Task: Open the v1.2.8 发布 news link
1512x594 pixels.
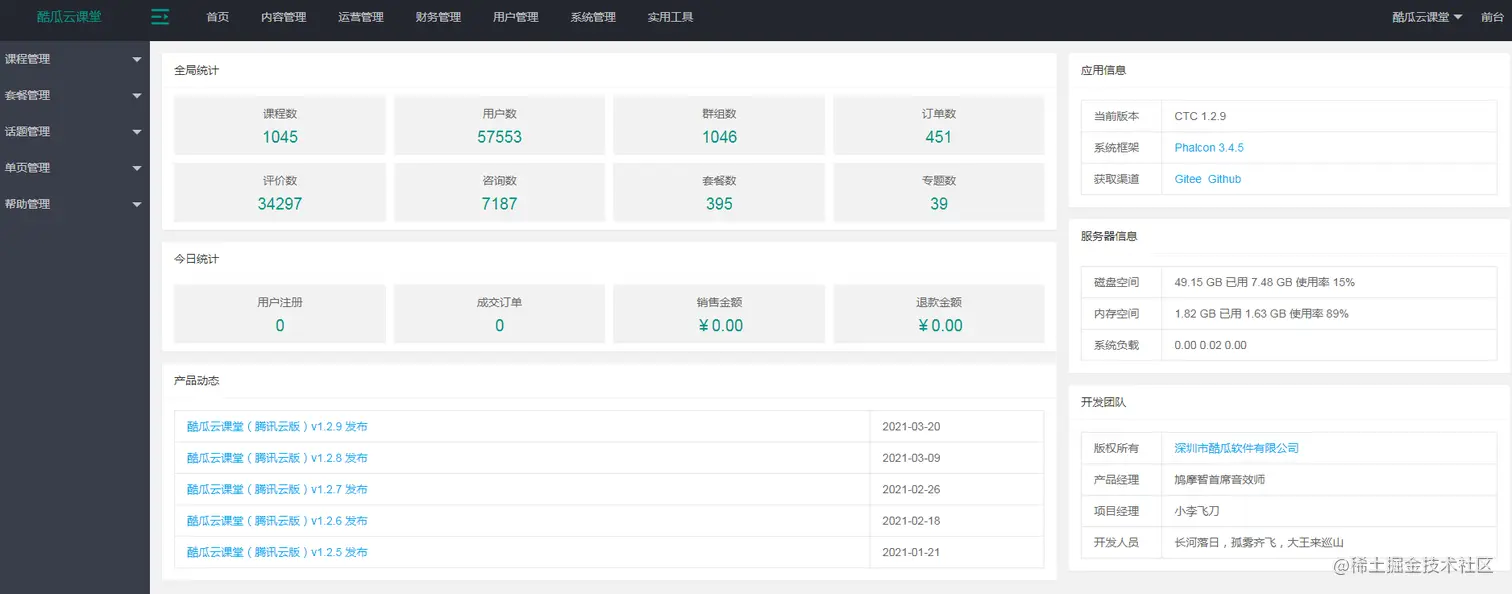Action: (x=277, y=458)
